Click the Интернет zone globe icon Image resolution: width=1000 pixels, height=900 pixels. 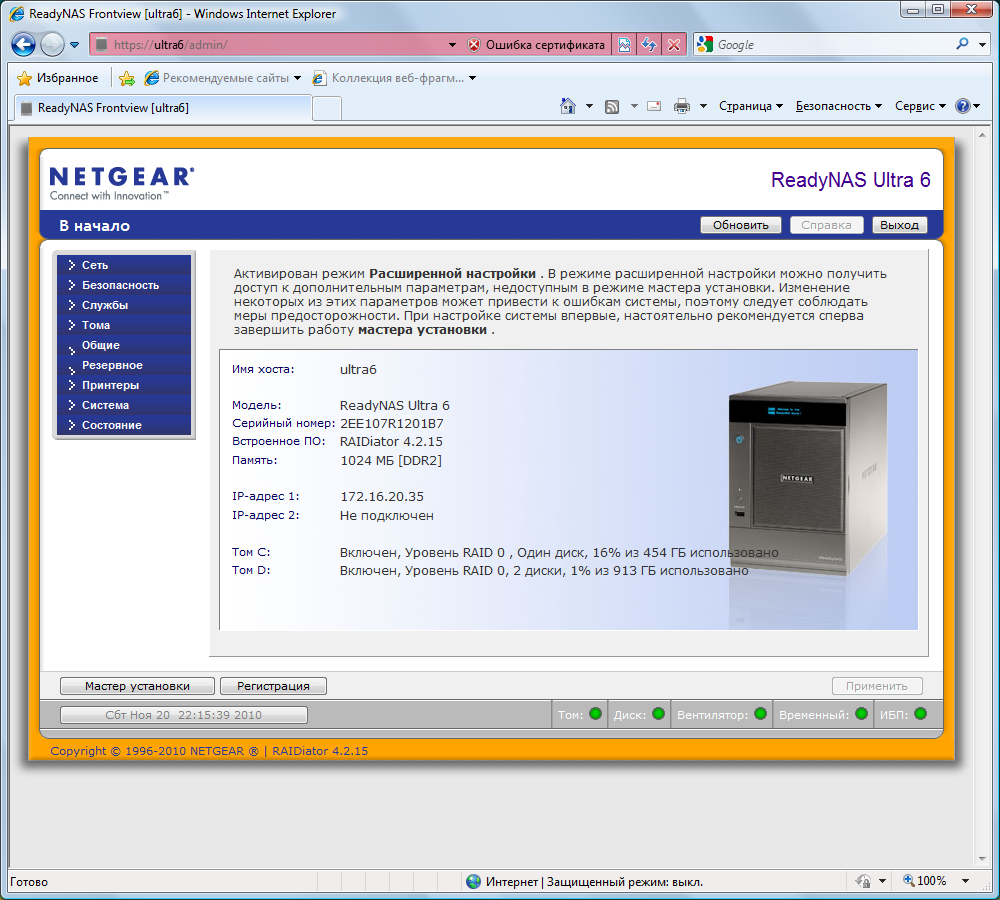click(474, 882)
